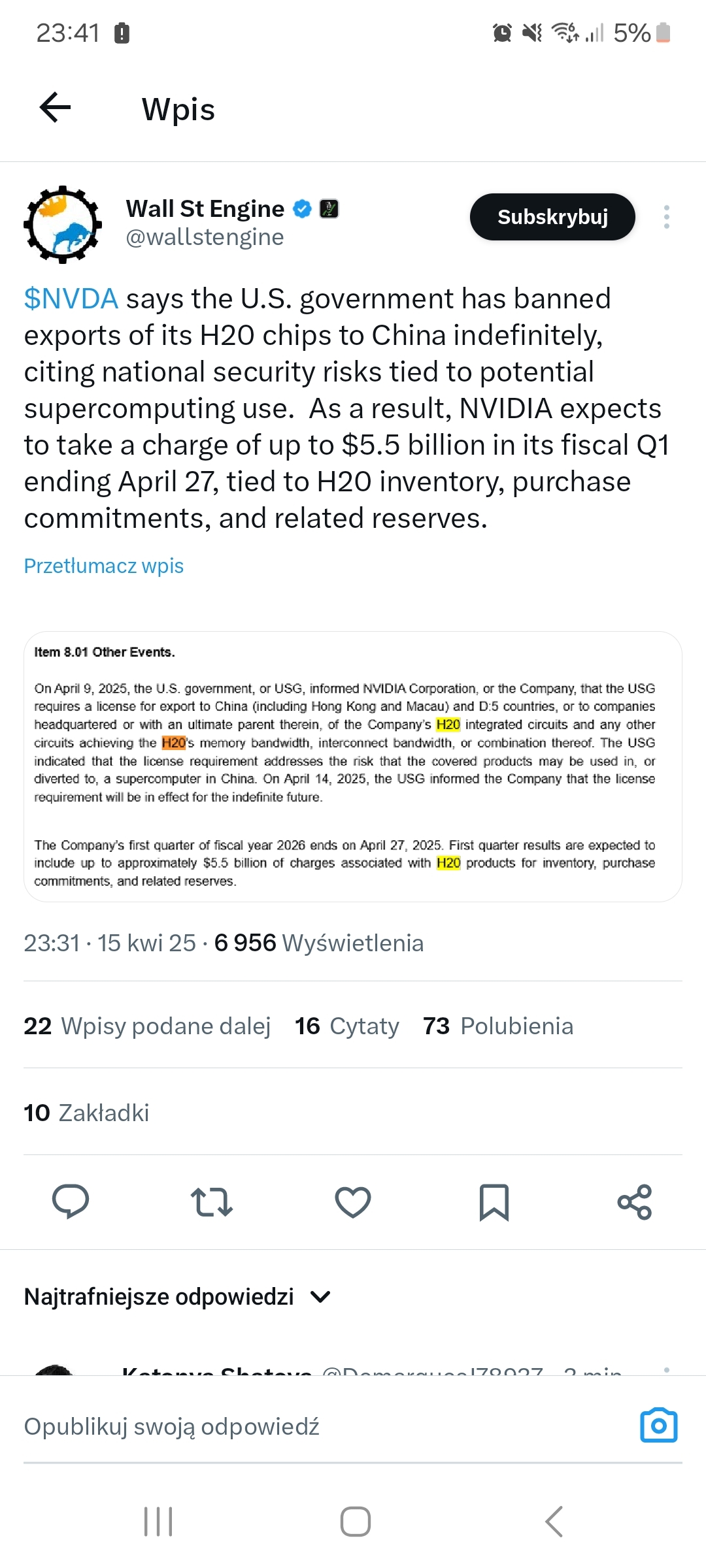Tap Przetłumacz wpis translate link
Image resolution: width=706 pixels, height=1568 pixels.
pos(103,566)
